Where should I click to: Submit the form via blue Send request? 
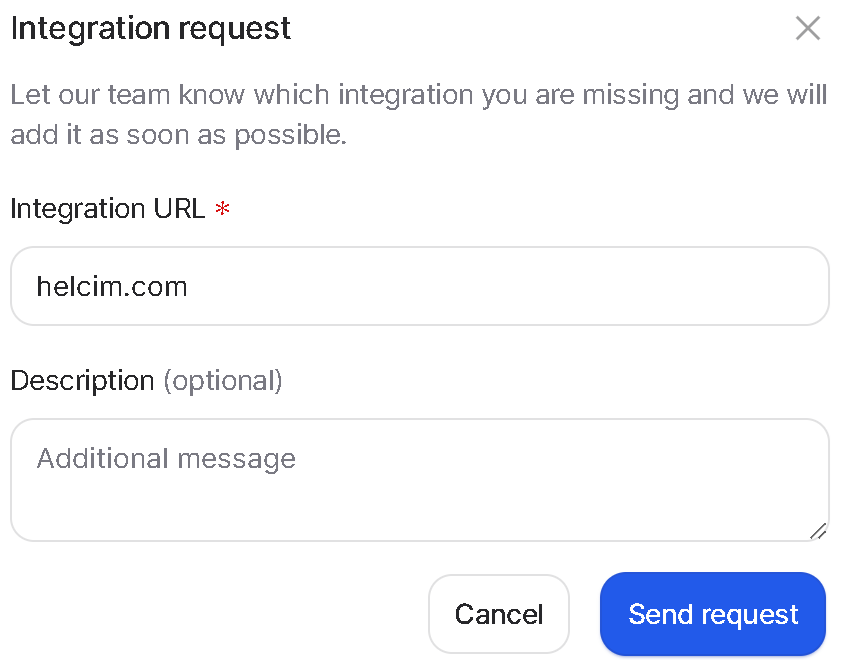pyautogui.click(x=713, y=614)
